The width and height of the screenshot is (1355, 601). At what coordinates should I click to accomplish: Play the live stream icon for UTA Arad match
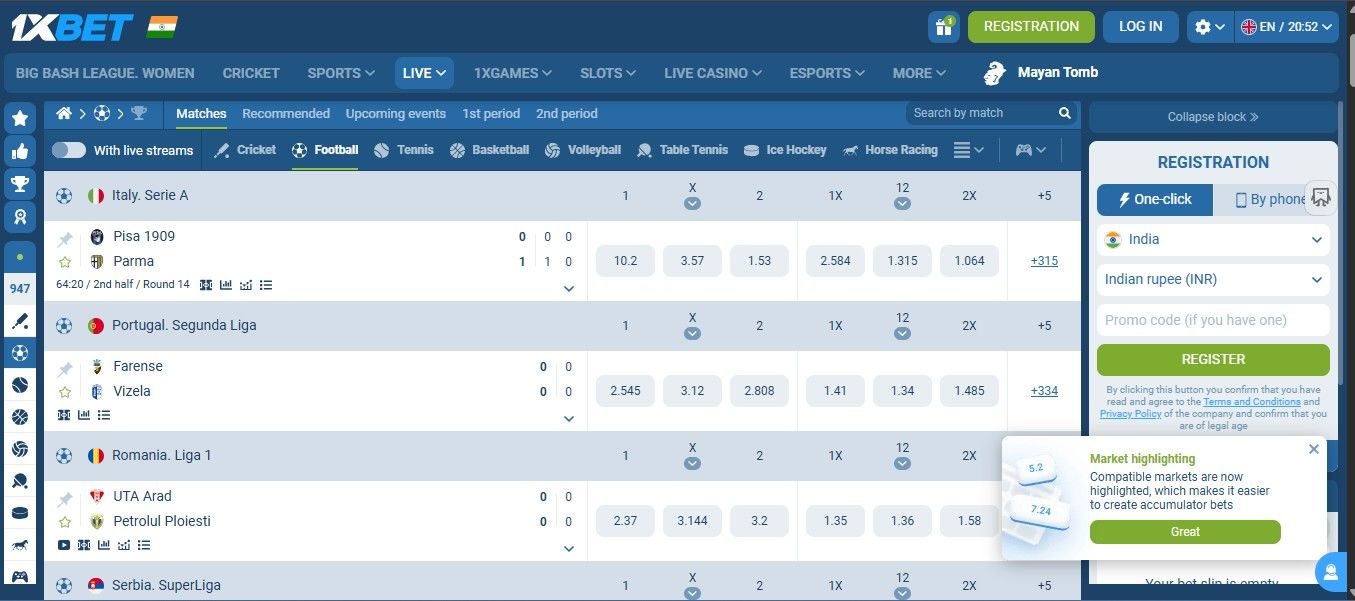(64, 545)
